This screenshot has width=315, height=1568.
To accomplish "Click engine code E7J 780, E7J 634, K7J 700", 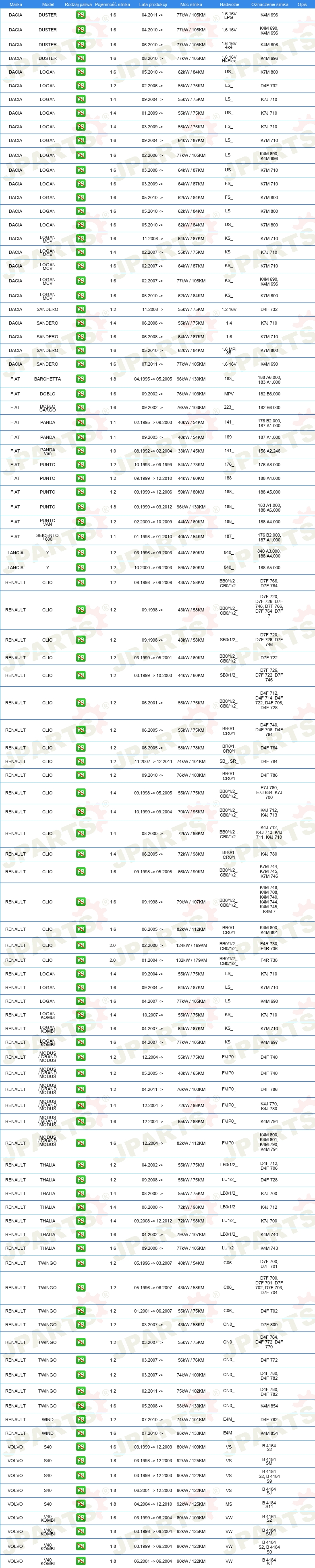I will coord(269,792).
